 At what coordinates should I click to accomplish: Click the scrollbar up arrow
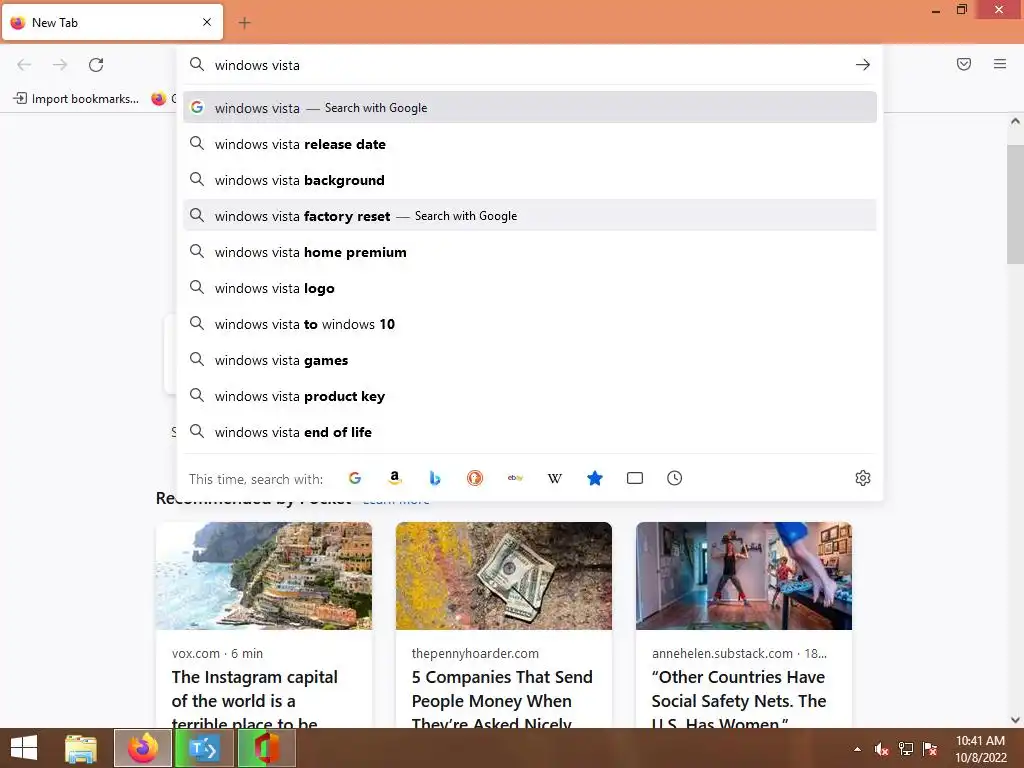point(1015,121)
